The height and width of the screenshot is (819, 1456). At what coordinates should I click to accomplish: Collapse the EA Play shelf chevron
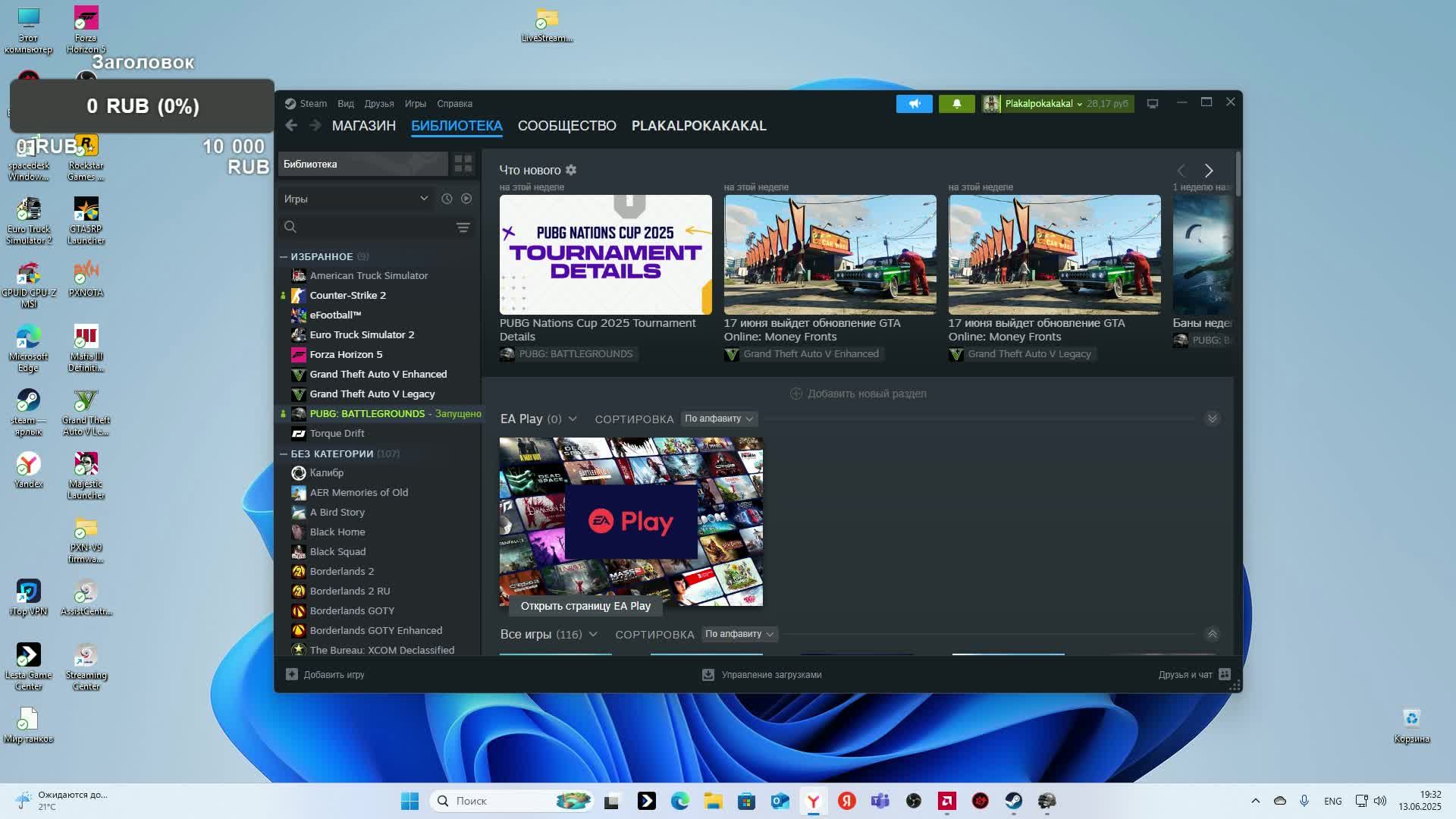click(x=1212, y=419)
